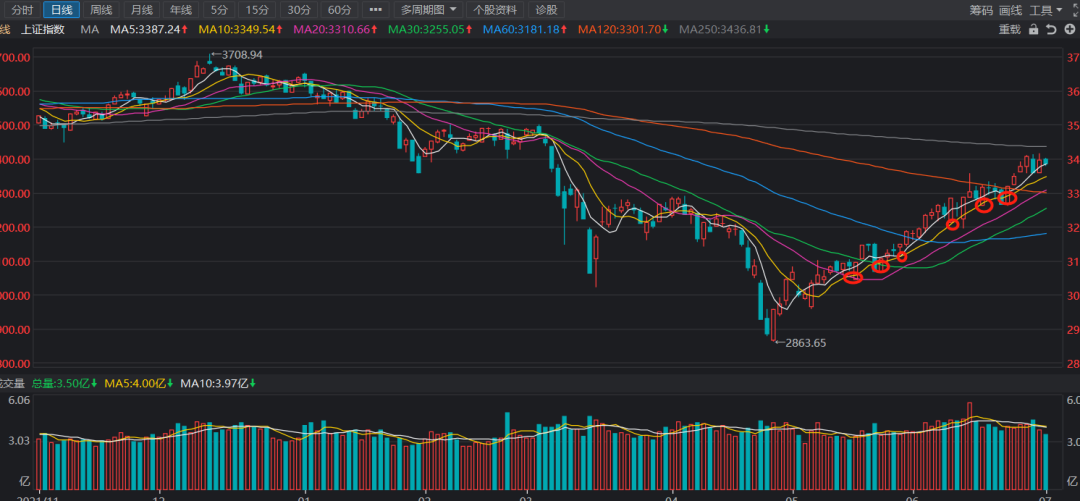Image resolution: width=1080 pixels, height=501 pixels.
Task: Select the 60分 minute period
Action: click(339, 10)
